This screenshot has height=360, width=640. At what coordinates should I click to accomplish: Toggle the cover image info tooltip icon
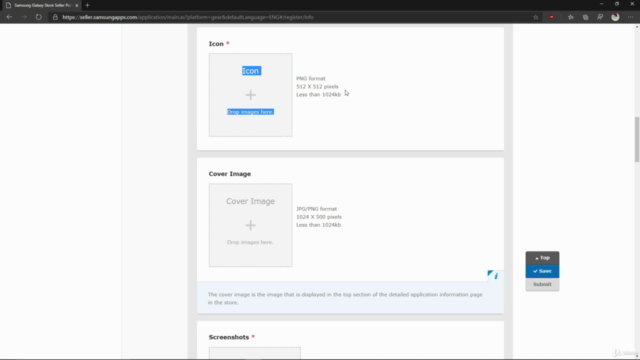pos(495,276)
